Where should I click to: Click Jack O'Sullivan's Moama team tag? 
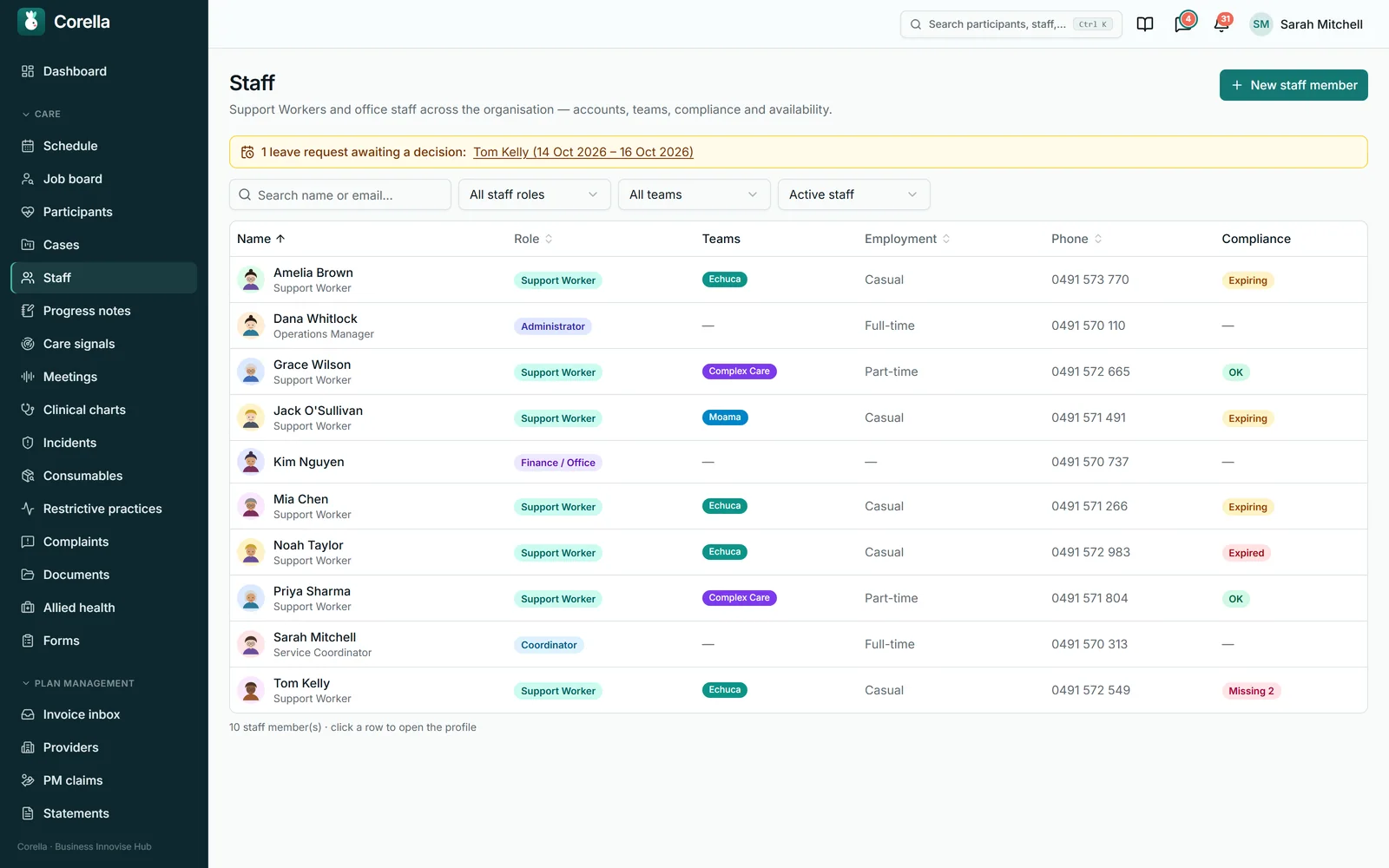(725, 418)
